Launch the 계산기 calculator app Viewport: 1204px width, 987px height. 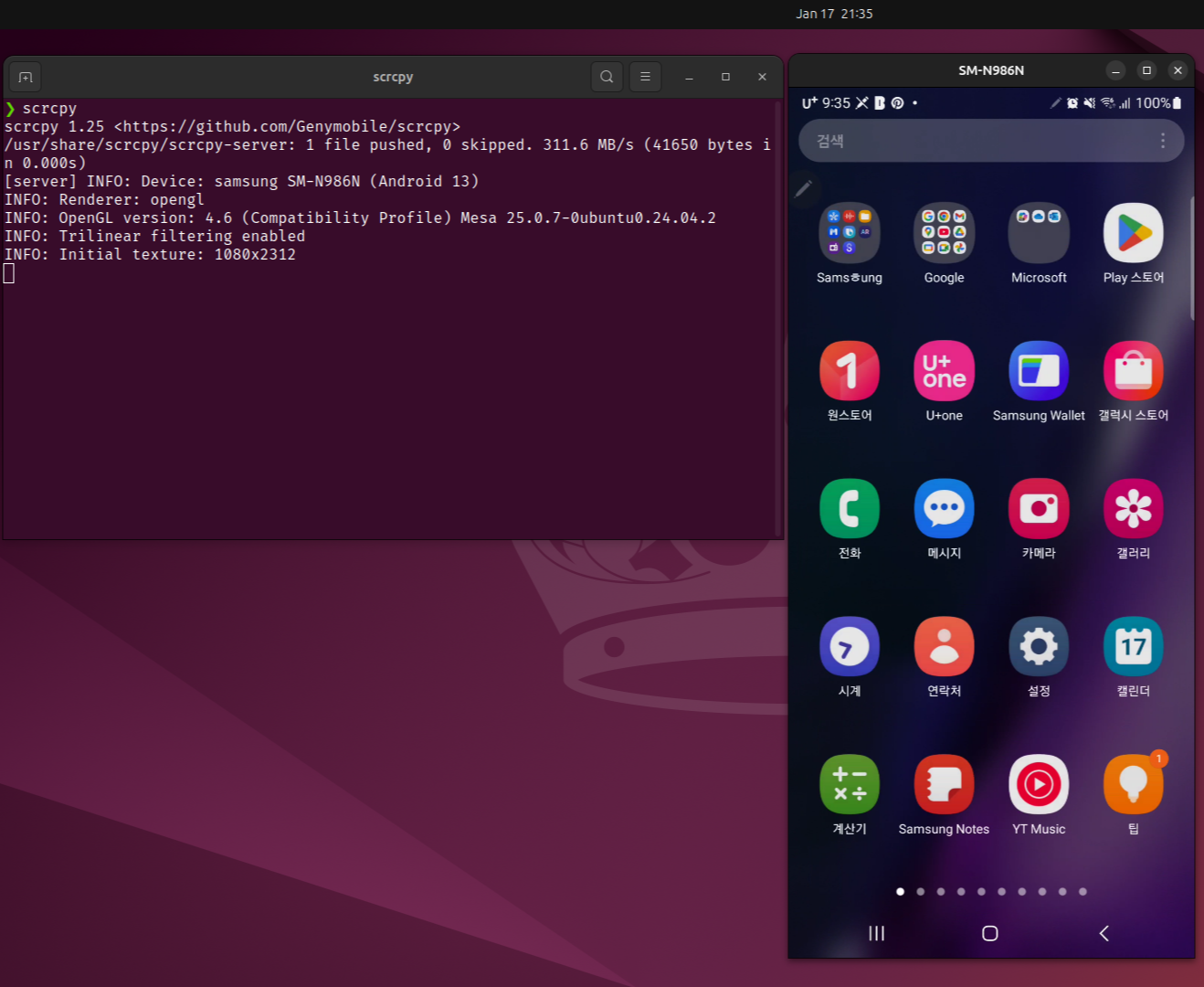(x=850, y=785)
